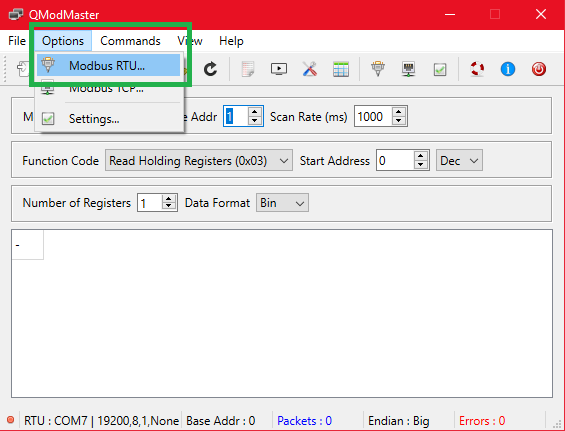Minimize the QModMaster window
Image resolution: width=565 pixels, height=431 pixels.
[450, 14]
